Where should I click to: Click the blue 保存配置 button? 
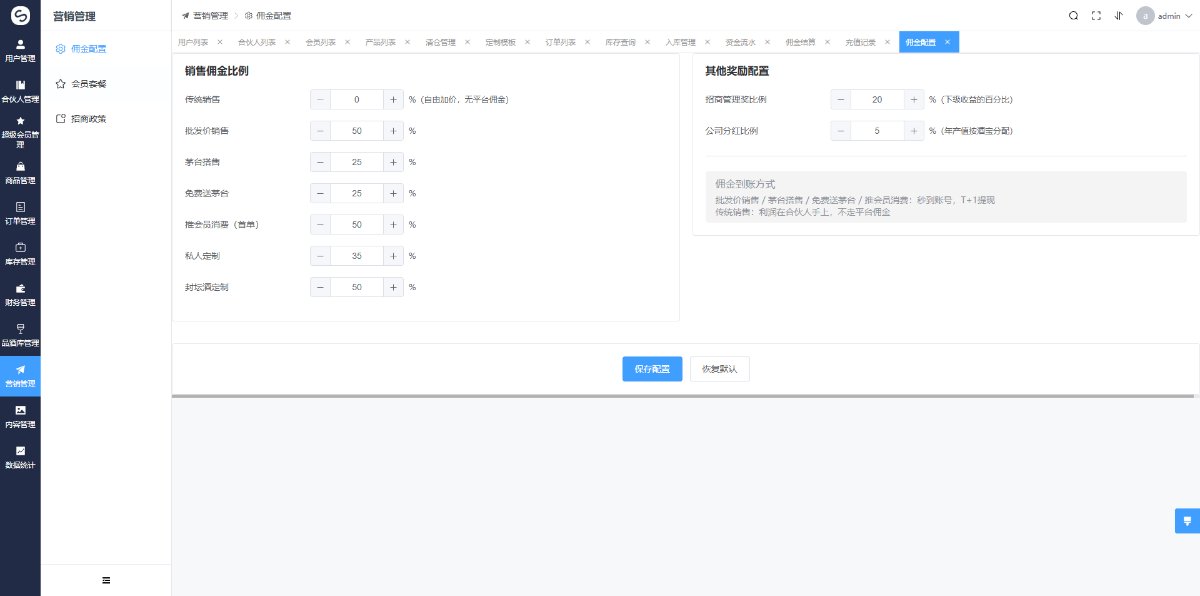click(652, 369)
